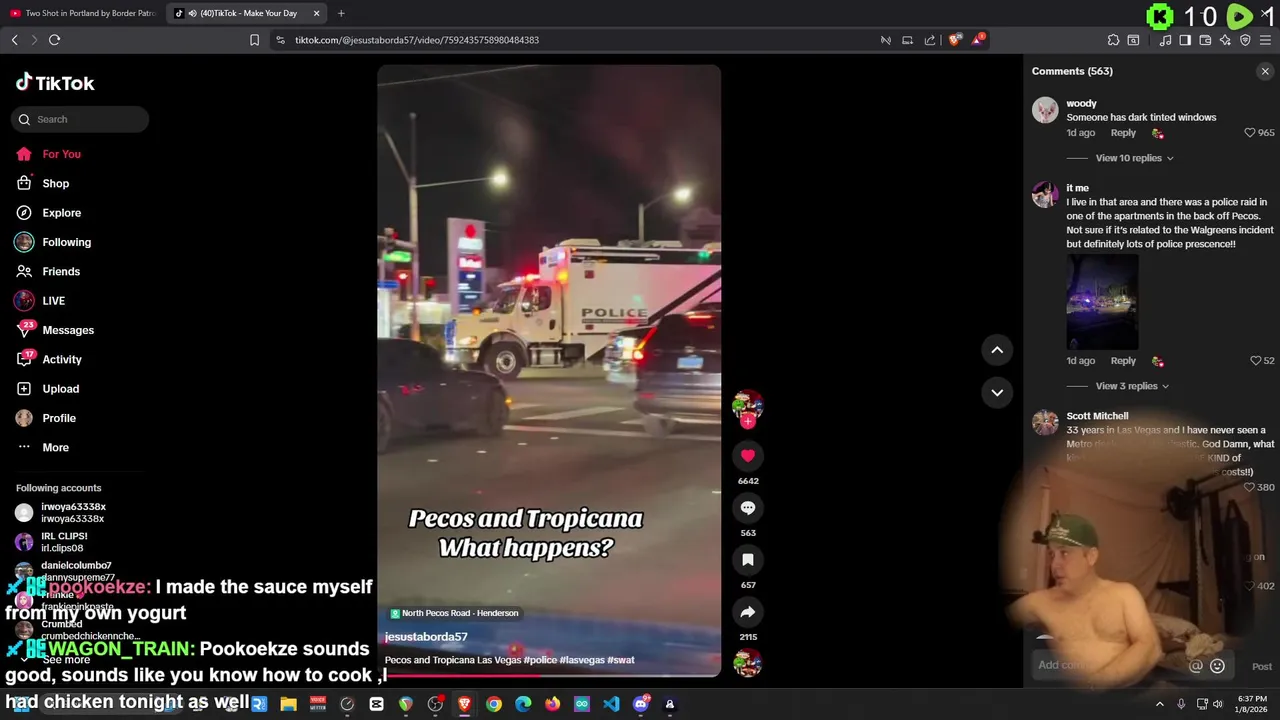Open the Friends page
The image size is (1280, 720).
click(60, 271)
